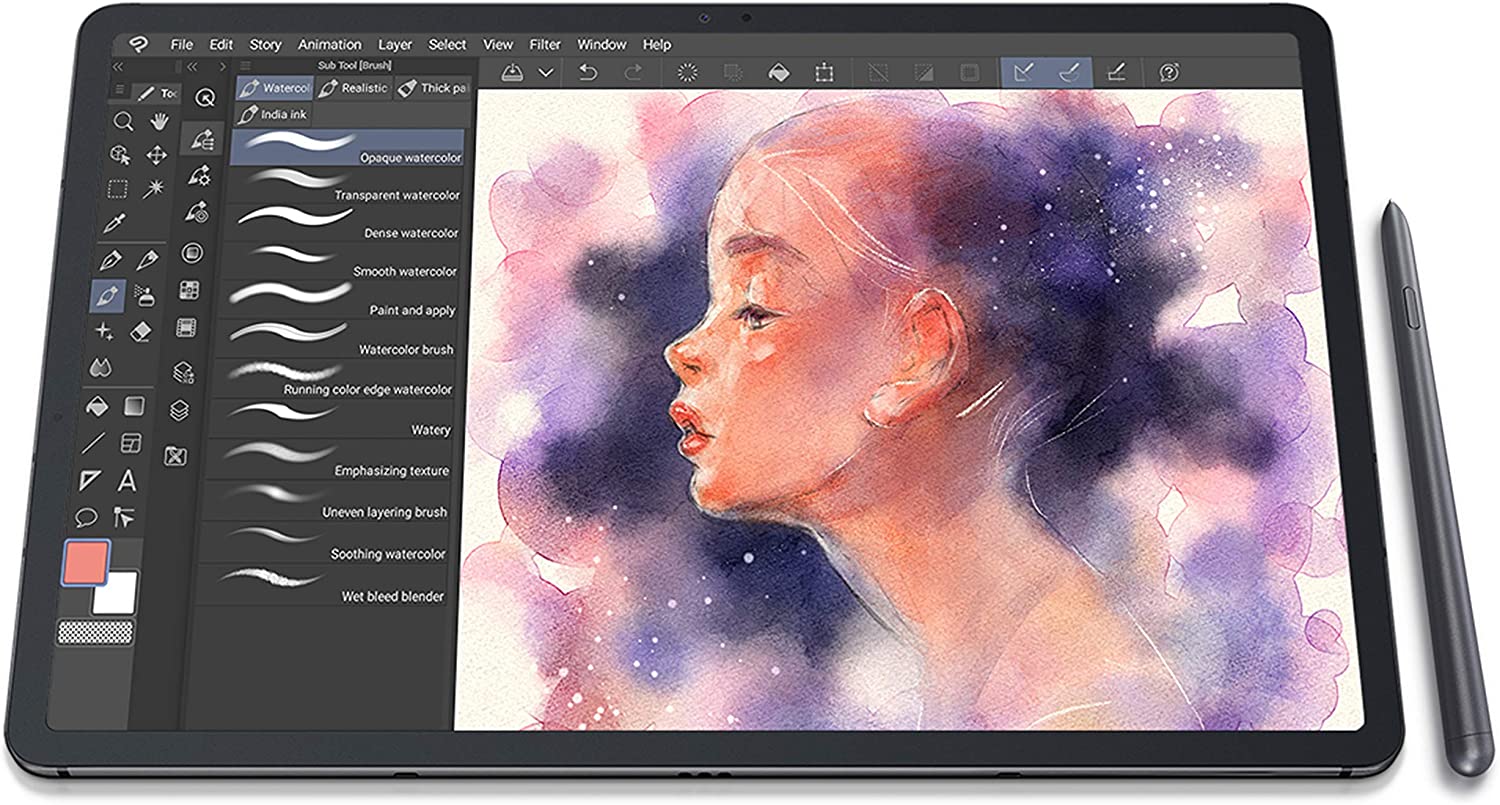
Task: Choose the Text tool
Action: [x=127, y=481]
